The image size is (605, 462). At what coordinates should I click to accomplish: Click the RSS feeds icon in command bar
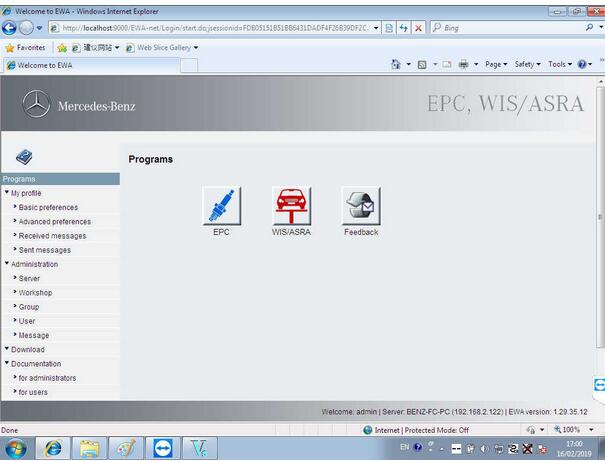(x=422, y=64)
